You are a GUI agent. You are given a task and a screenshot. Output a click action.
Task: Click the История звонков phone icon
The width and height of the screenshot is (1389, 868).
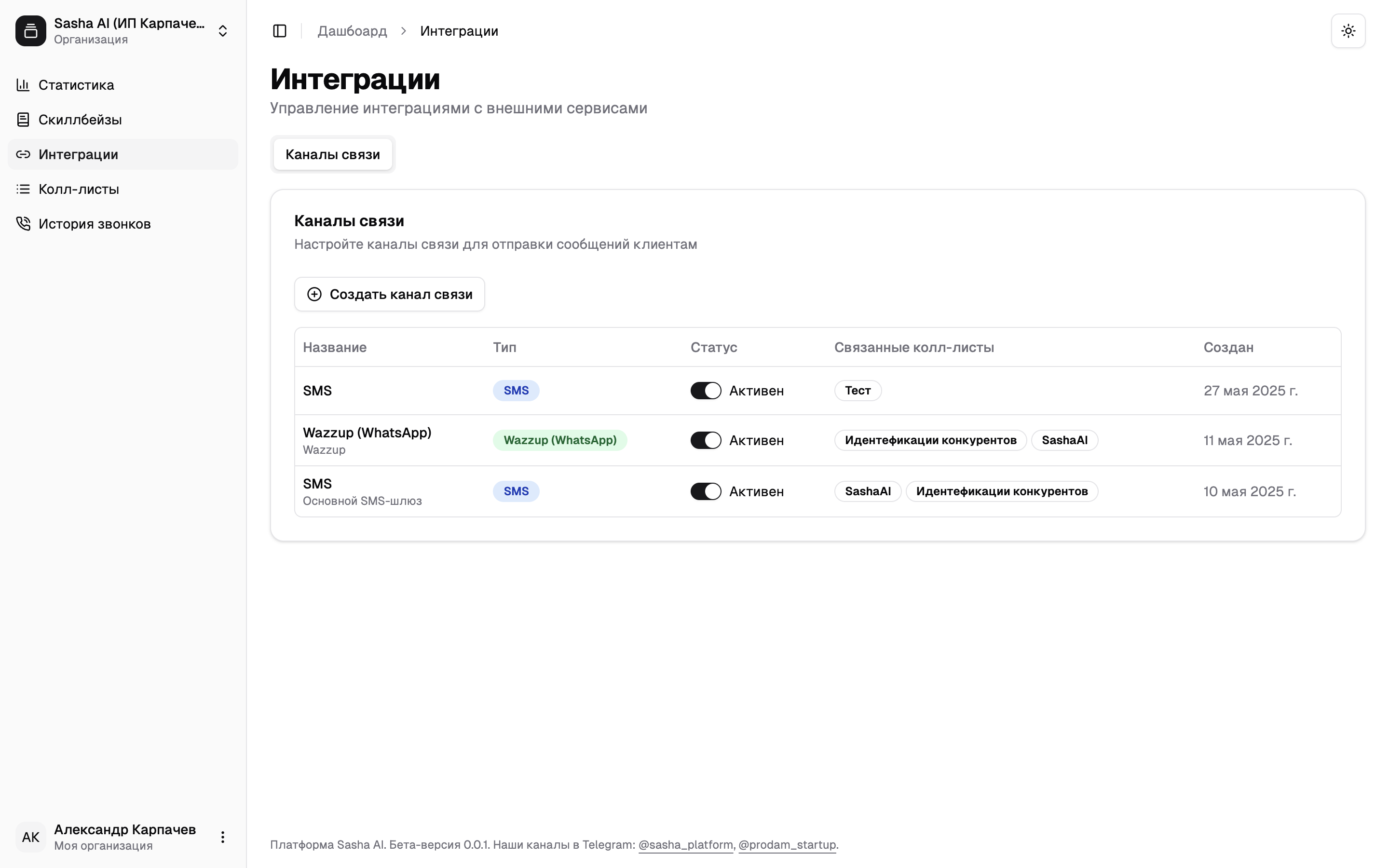(23, 223)
